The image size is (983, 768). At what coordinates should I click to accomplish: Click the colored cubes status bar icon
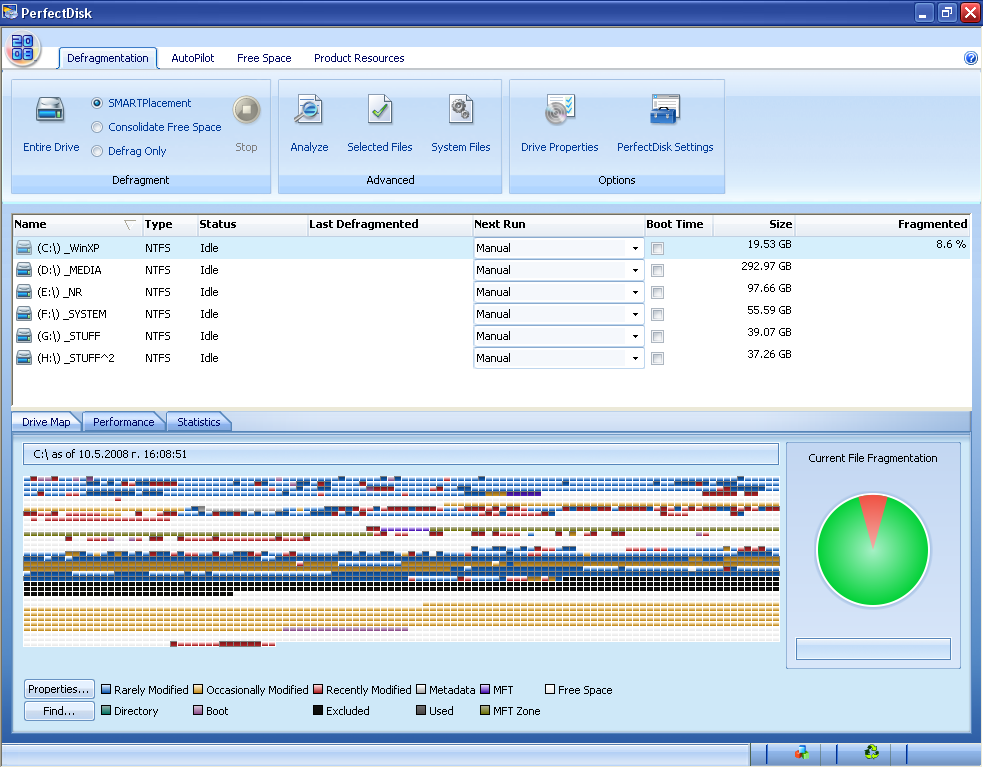(801, 752)
